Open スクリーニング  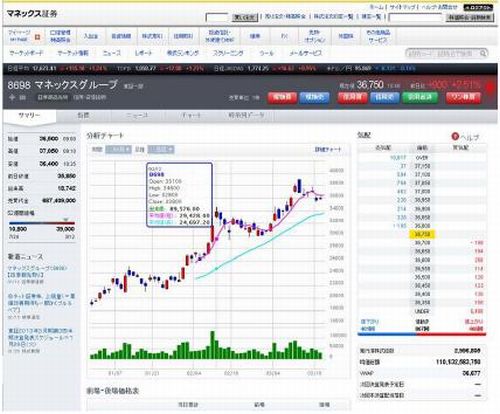click(228, 53)
